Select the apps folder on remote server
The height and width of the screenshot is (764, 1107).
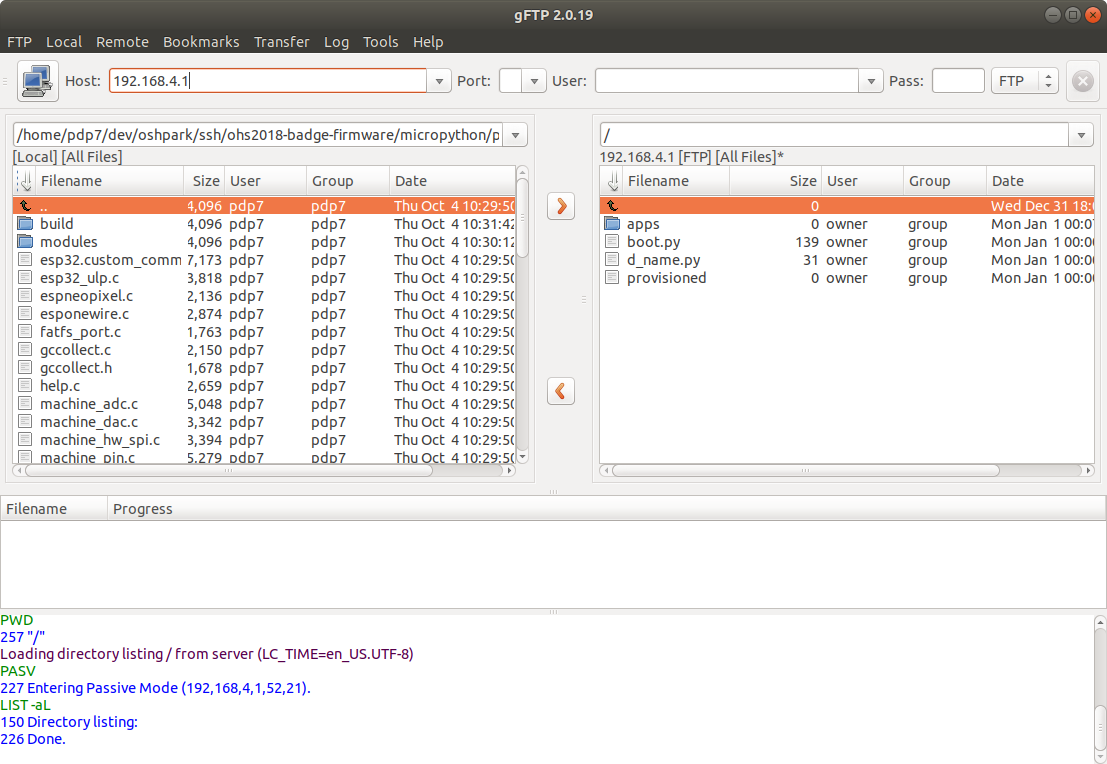[642, 224]
